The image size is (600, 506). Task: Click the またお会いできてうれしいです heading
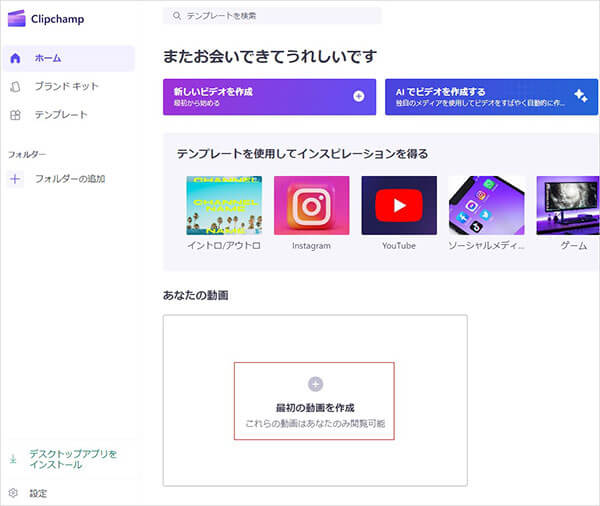click(270, 56)
